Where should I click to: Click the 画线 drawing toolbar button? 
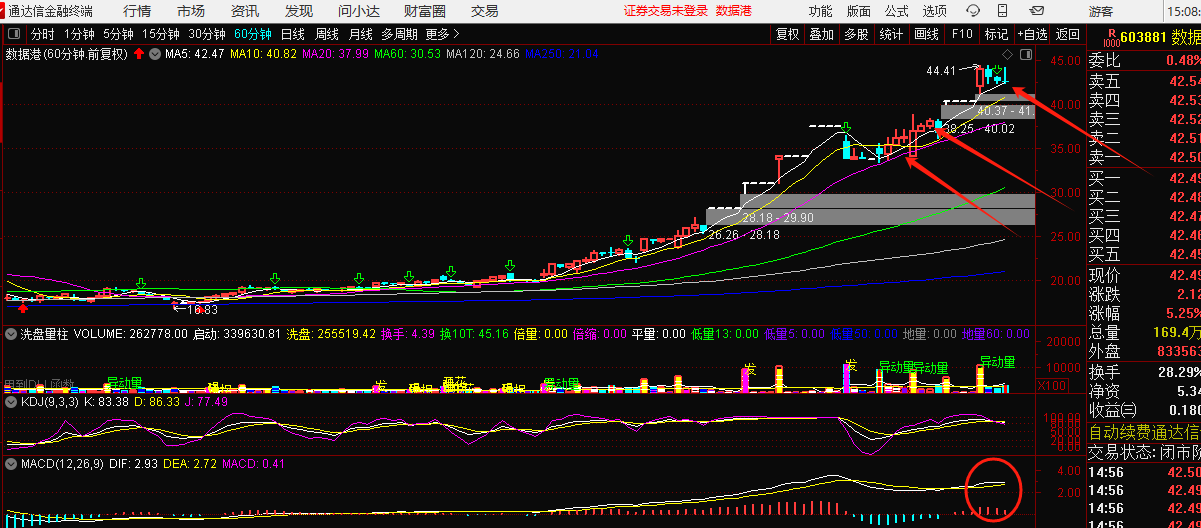(927, 34)
